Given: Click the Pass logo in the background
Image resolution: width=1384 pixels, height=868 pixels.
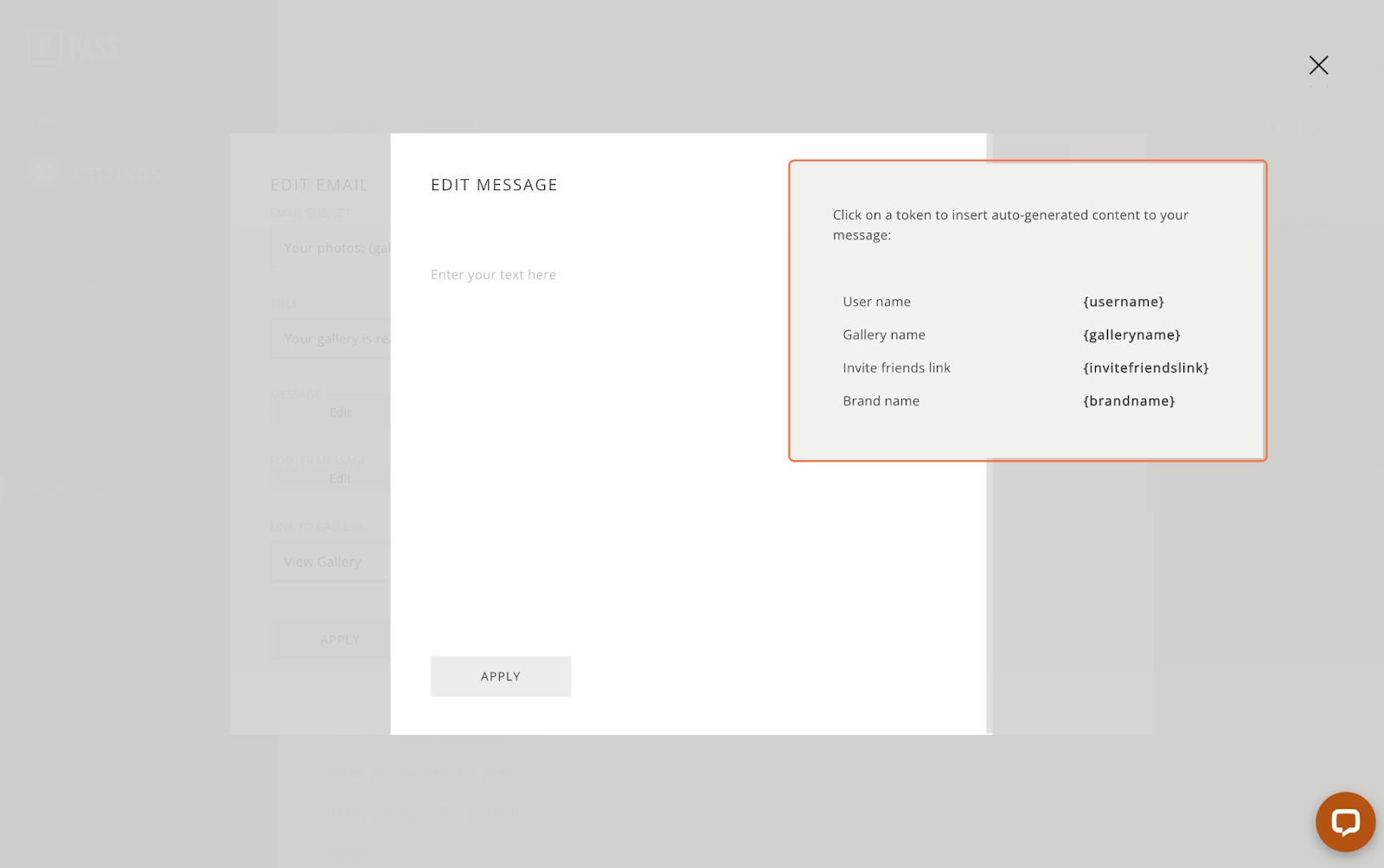Looking at the screenshot, I should 74,46.
